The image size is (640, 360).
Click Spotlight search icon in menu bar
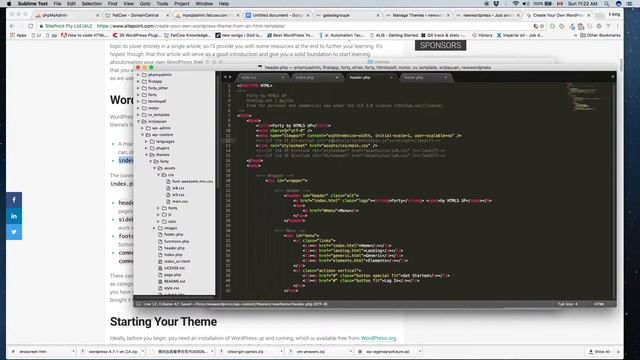(607, 4)
